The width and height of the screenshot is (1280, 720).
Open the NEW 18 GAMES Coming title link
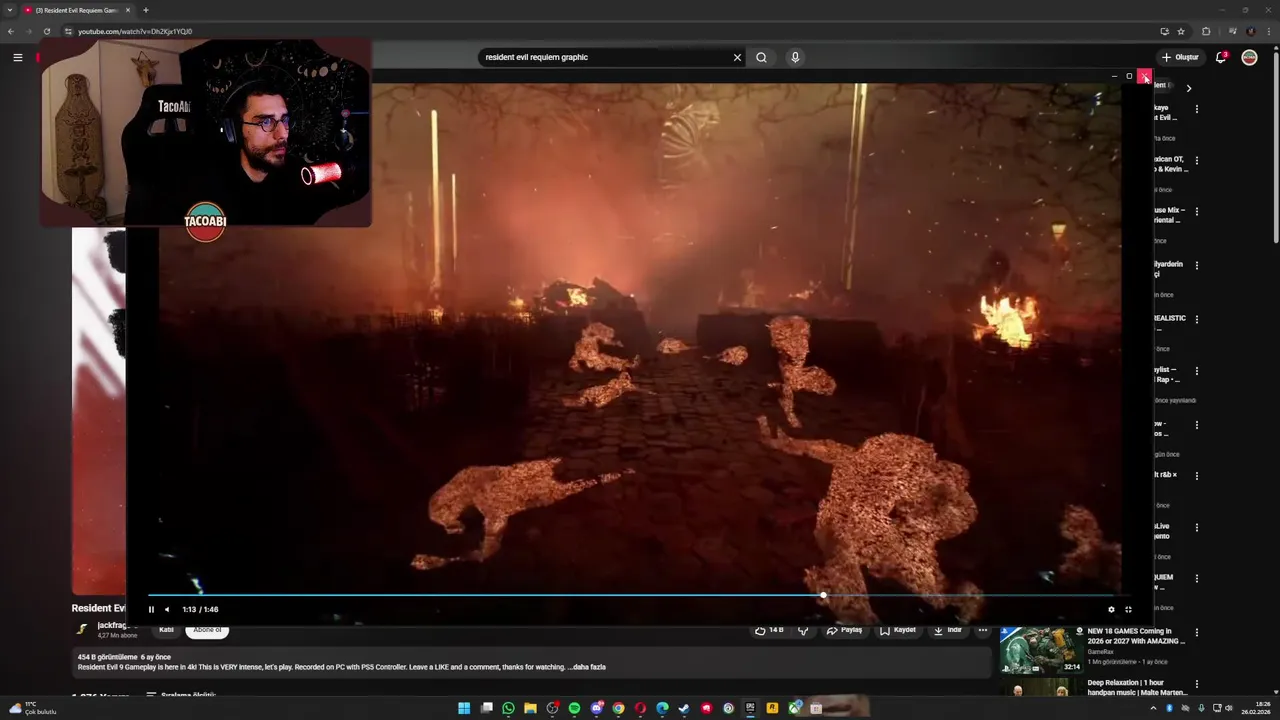1136,636
